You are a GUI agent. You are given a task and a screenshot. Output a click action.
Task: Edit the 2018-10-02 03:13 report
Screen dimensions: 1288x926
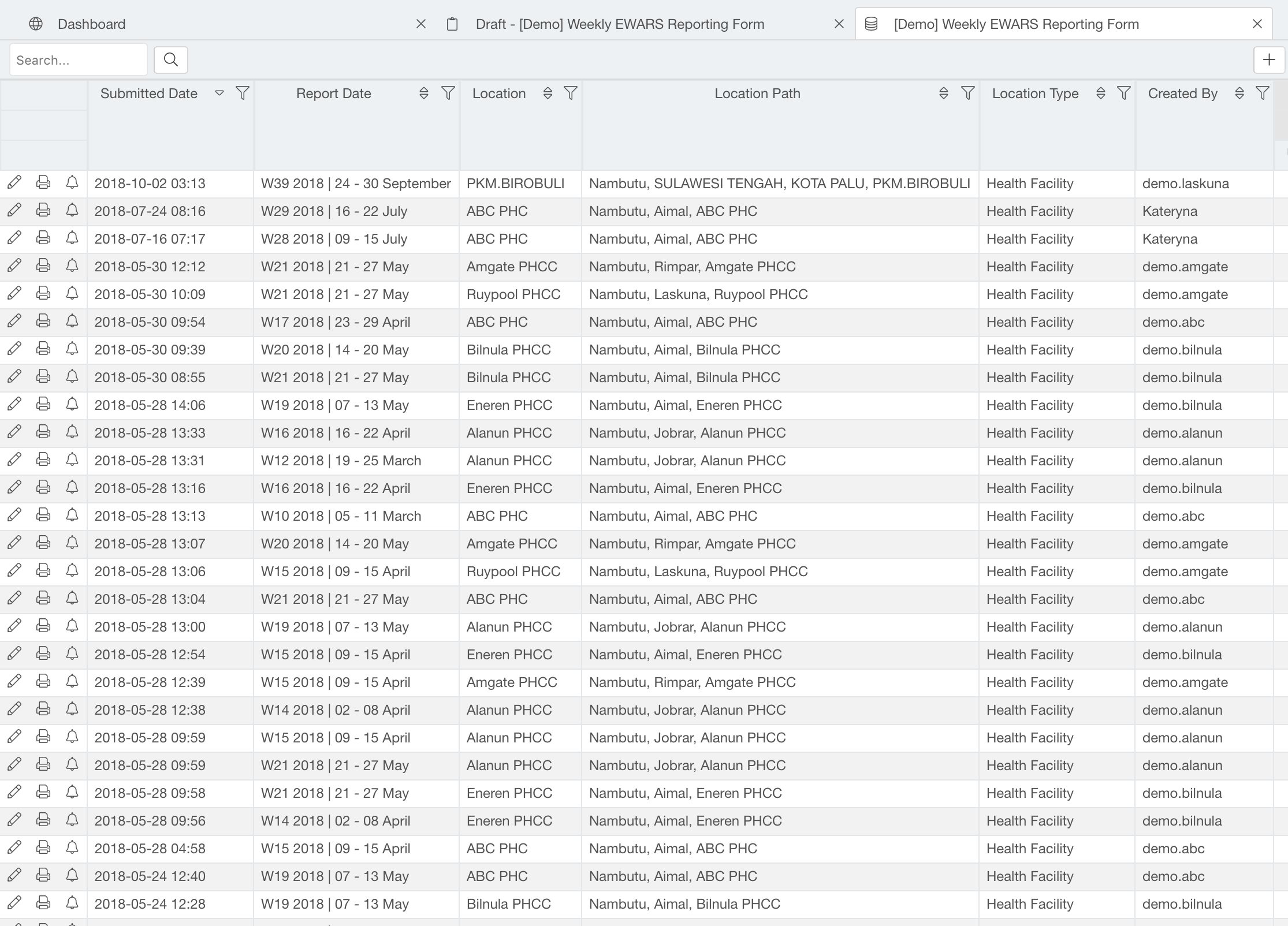pyautogui.click(x=14, y=183)
